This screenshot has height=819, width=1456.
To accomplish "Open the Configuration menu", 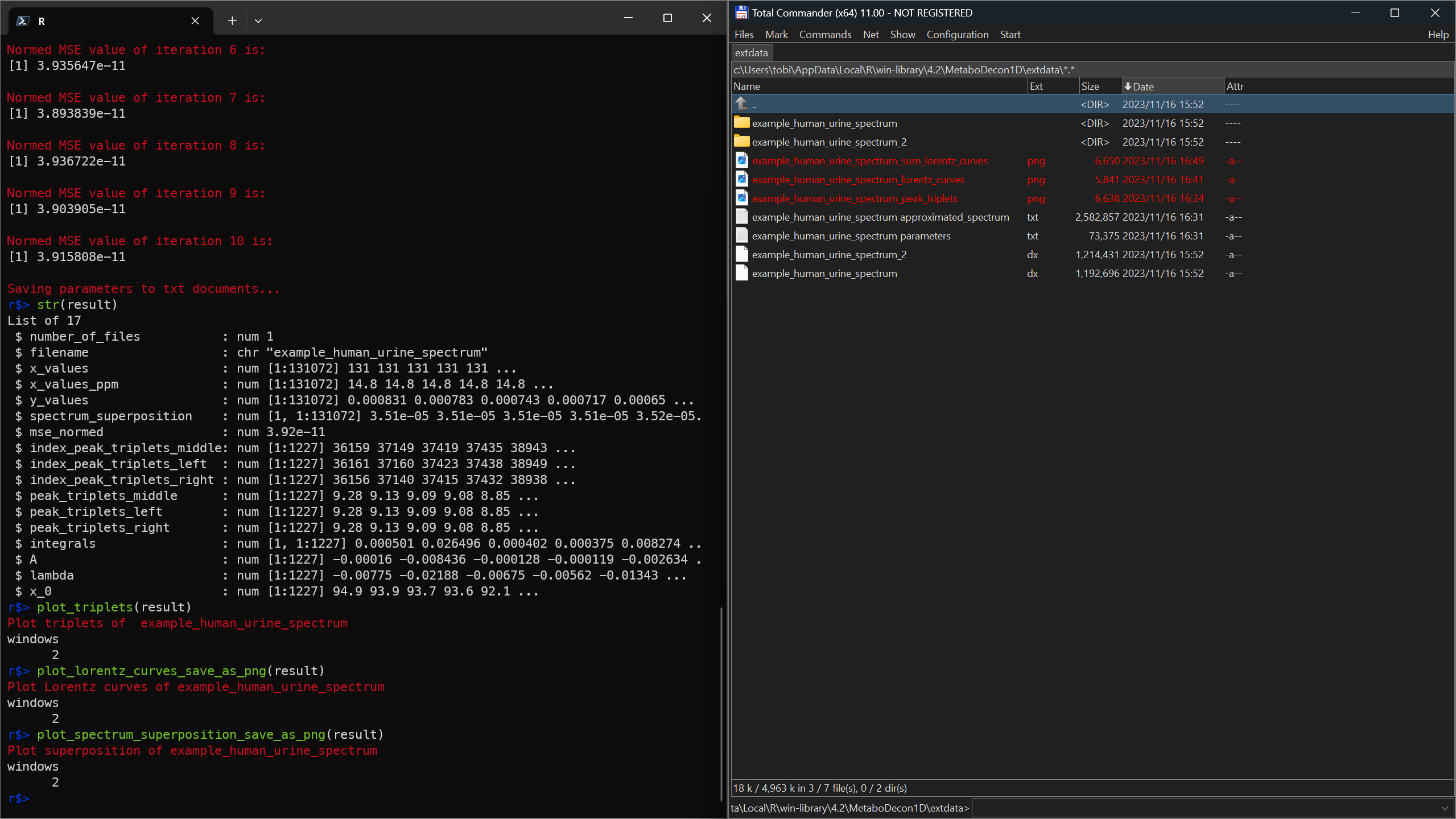I will [957, 35].
